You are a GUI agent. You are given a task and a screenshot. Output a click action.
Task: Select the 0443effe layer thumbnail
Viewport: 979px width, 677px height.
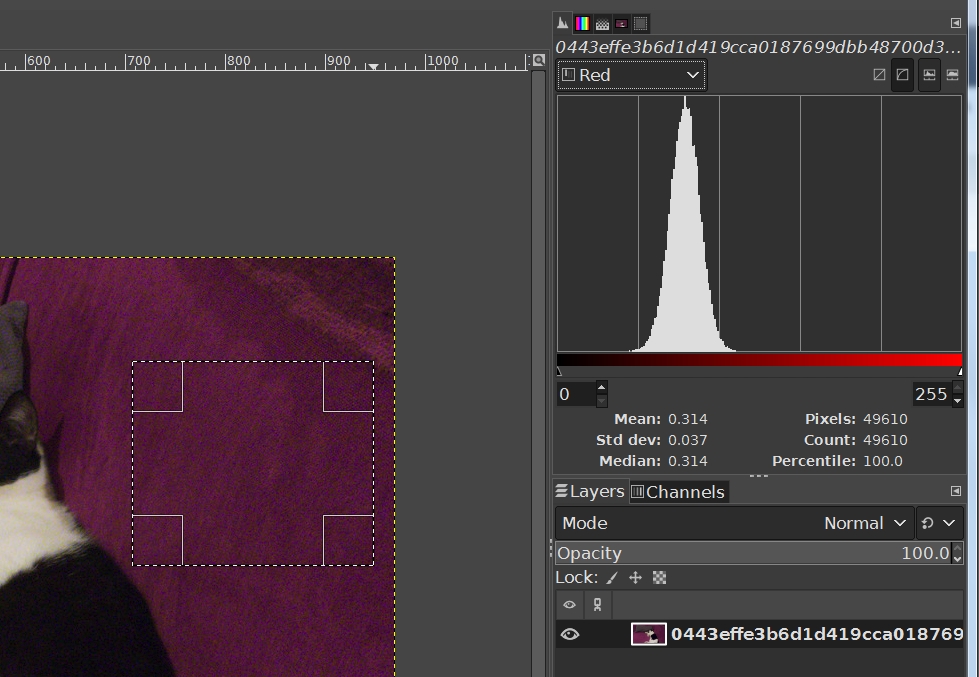648,634
